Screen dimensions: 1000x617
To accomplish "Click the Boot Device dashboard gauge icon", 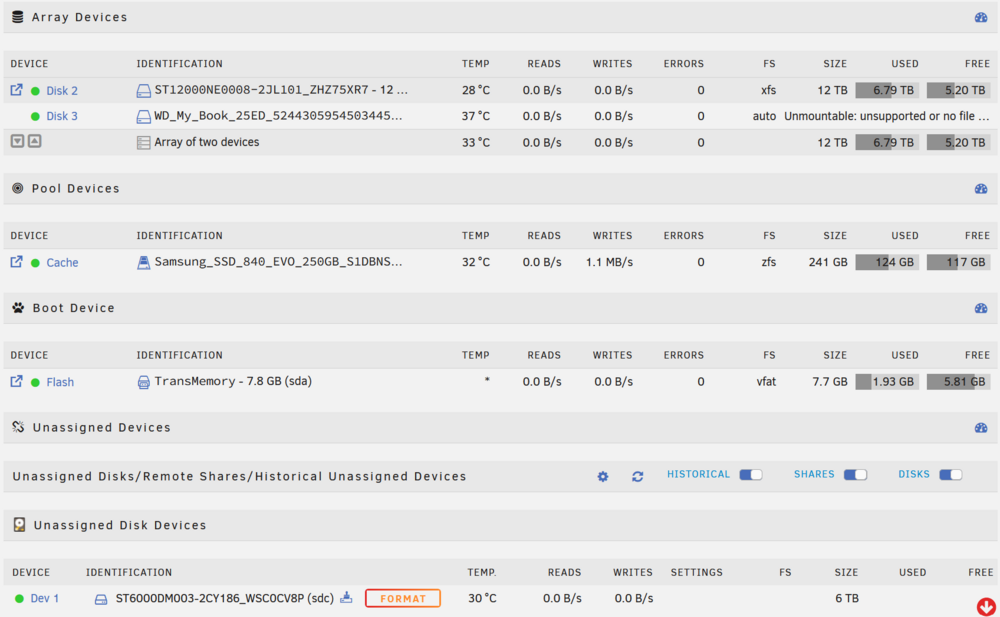I will coord(981,308).
